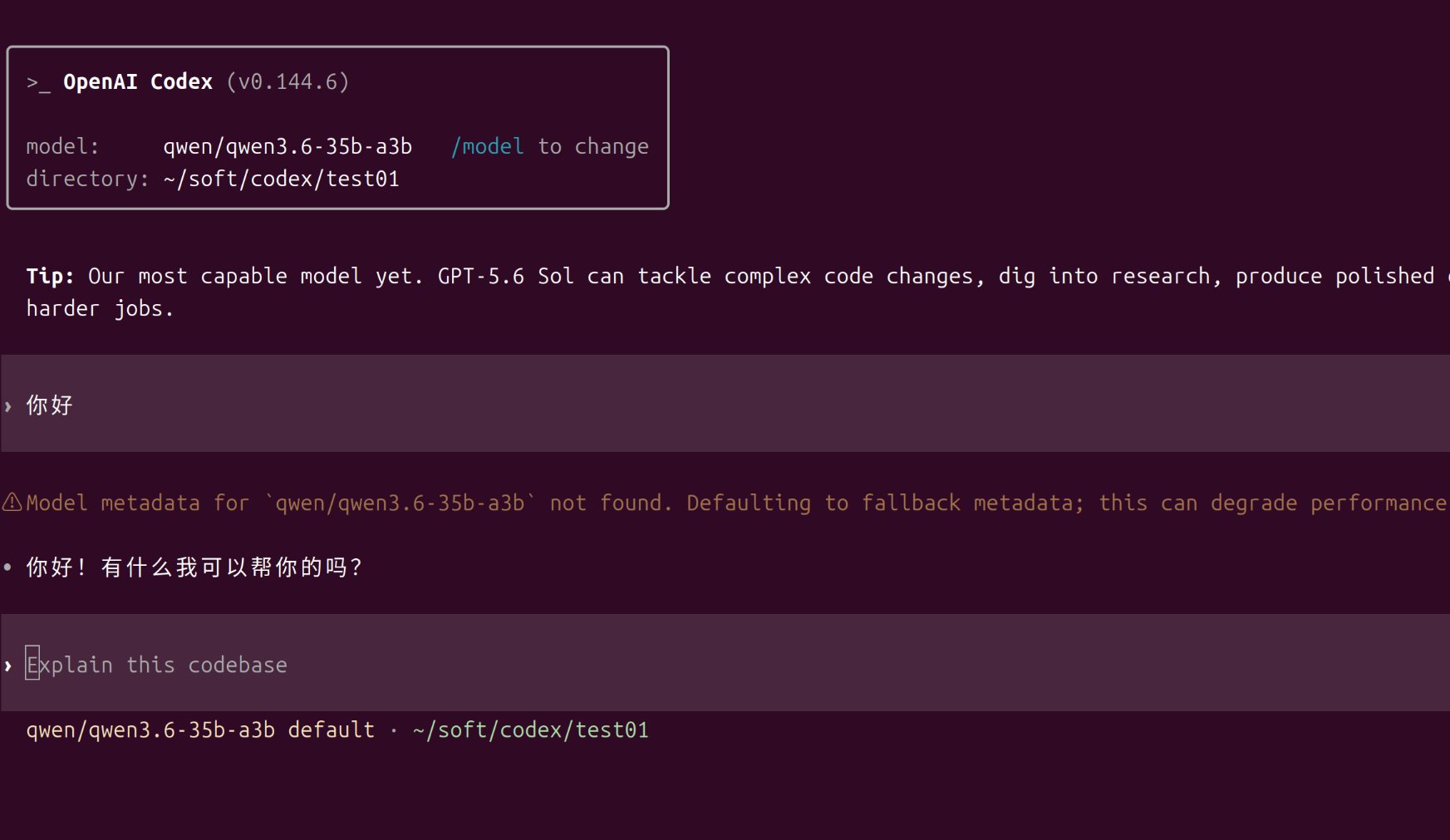Click the word default in status line
This screenshot has width=1450, height=840.
pyautogui.click(x=332, y=729)
